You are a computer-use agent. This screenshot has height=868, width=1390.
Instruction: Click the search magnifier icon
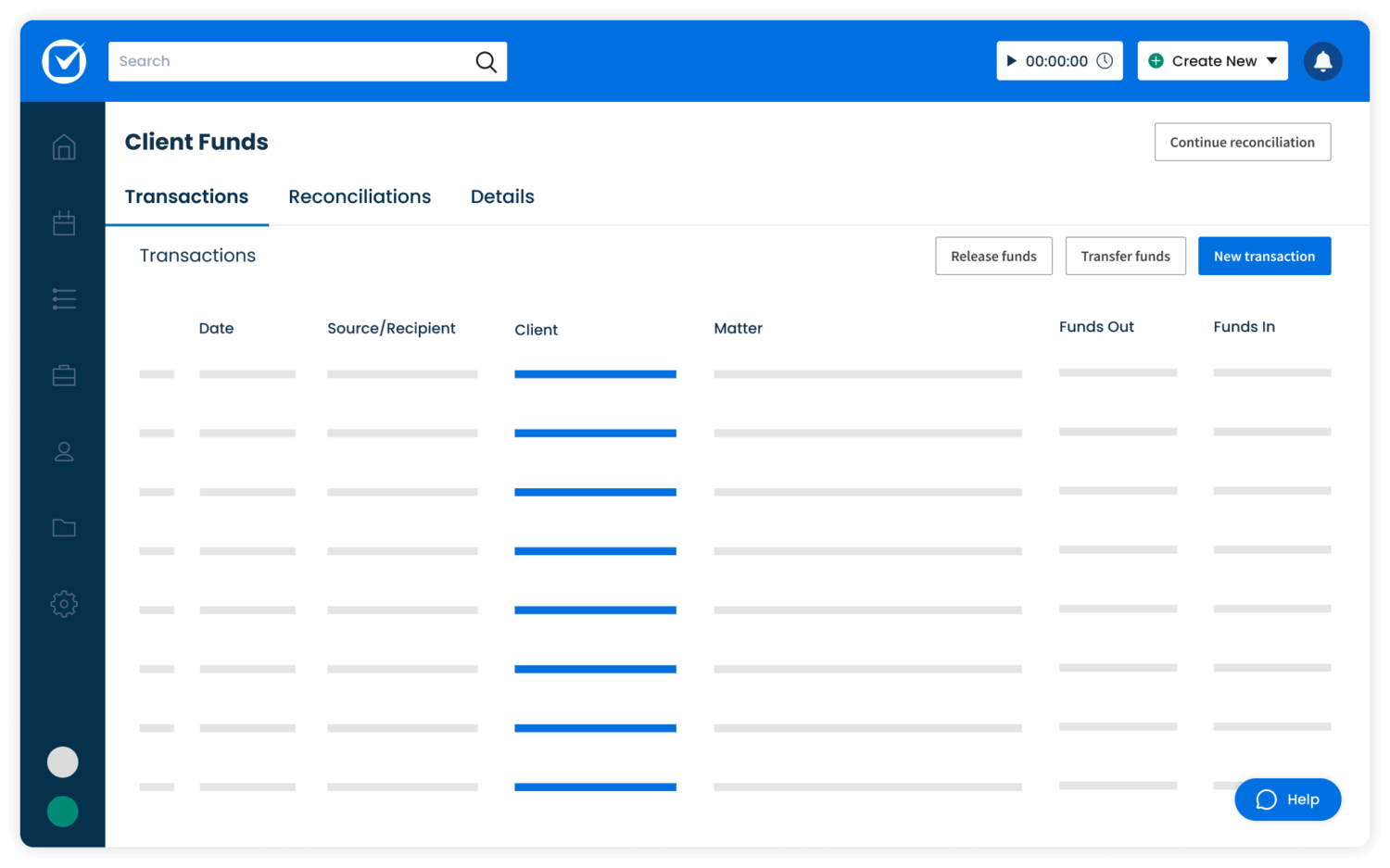[486, 62]
